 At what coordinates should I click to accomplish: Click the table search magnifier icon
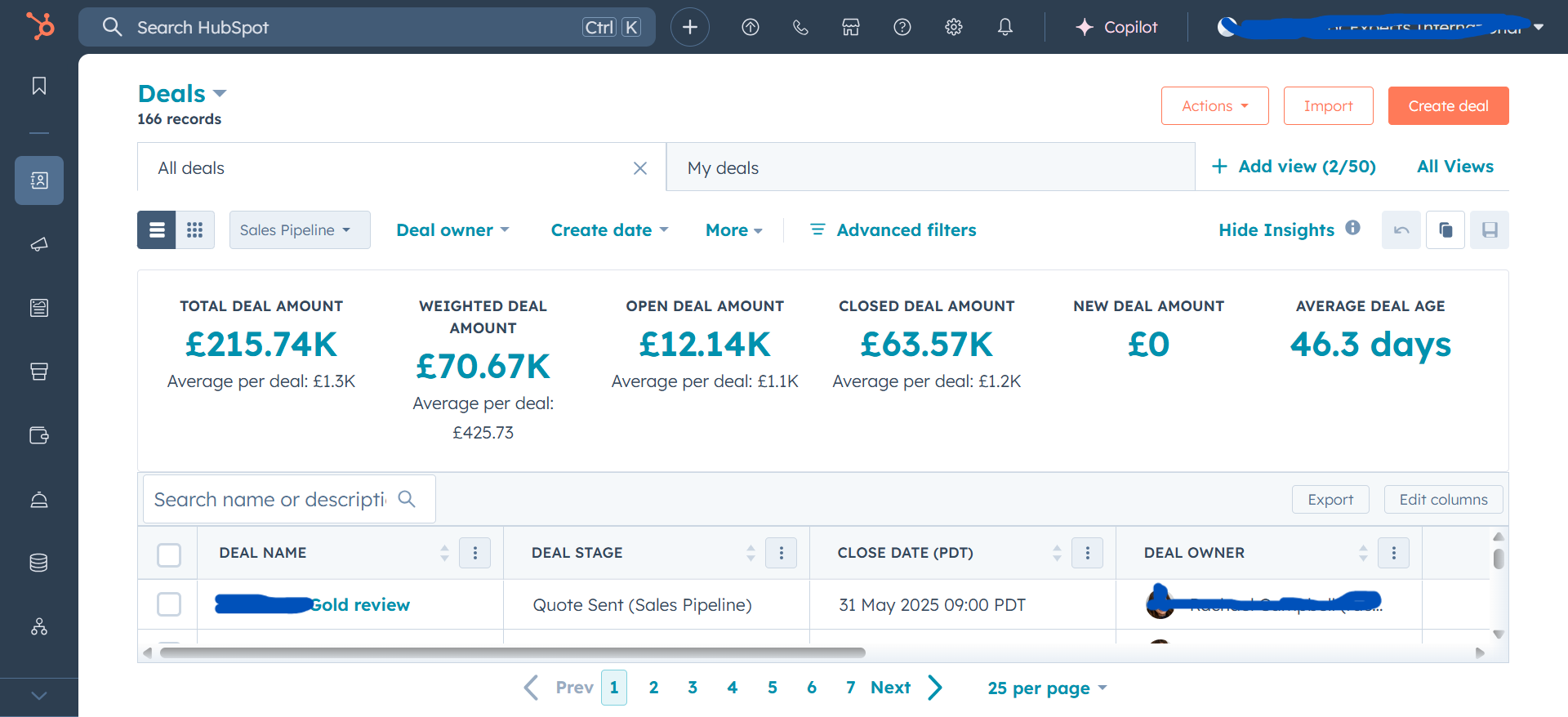pyautogui.click(x=407, y=499)
